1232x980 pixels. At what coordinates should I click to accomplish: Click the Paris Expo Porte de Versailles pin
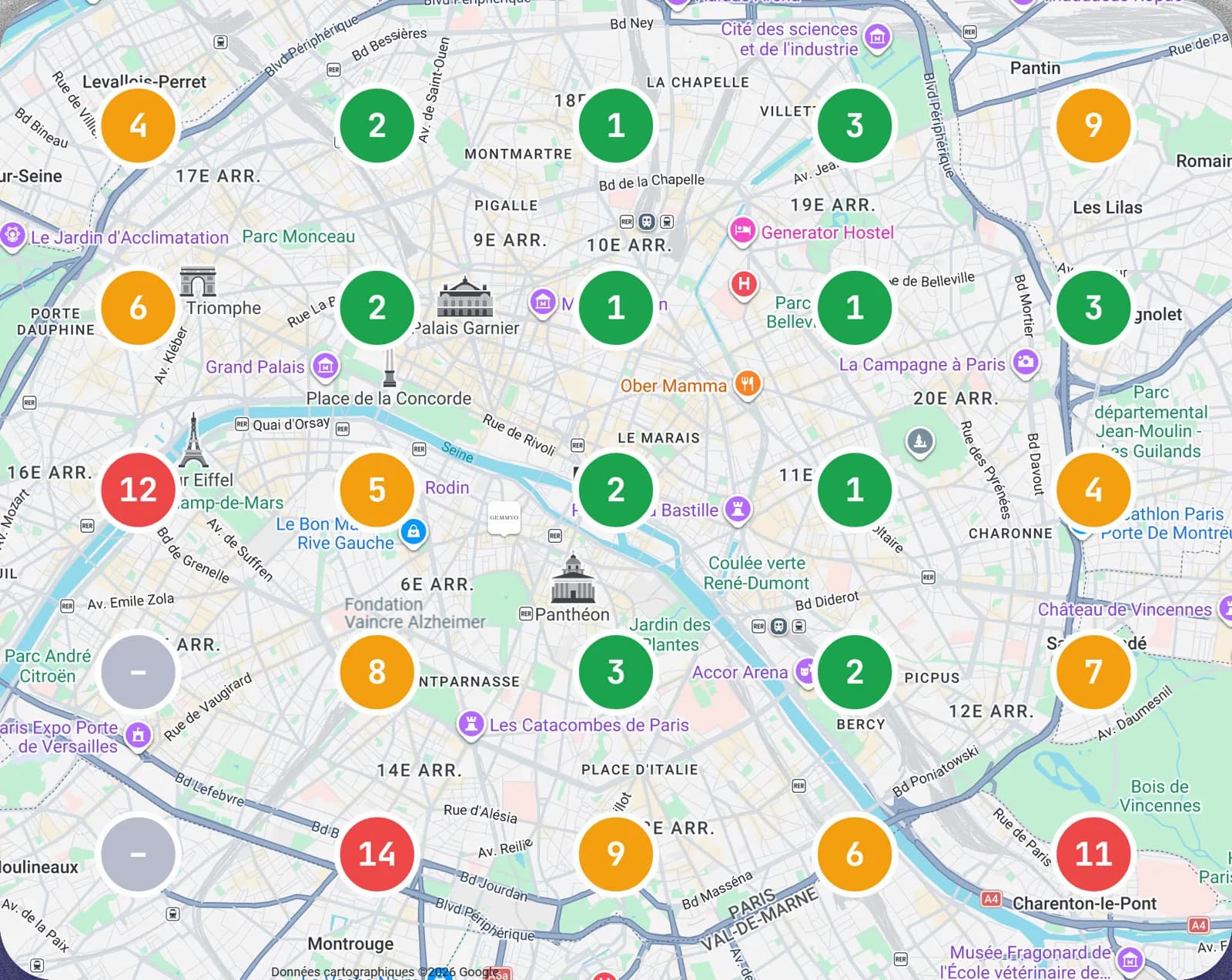[x=138, y=735]
